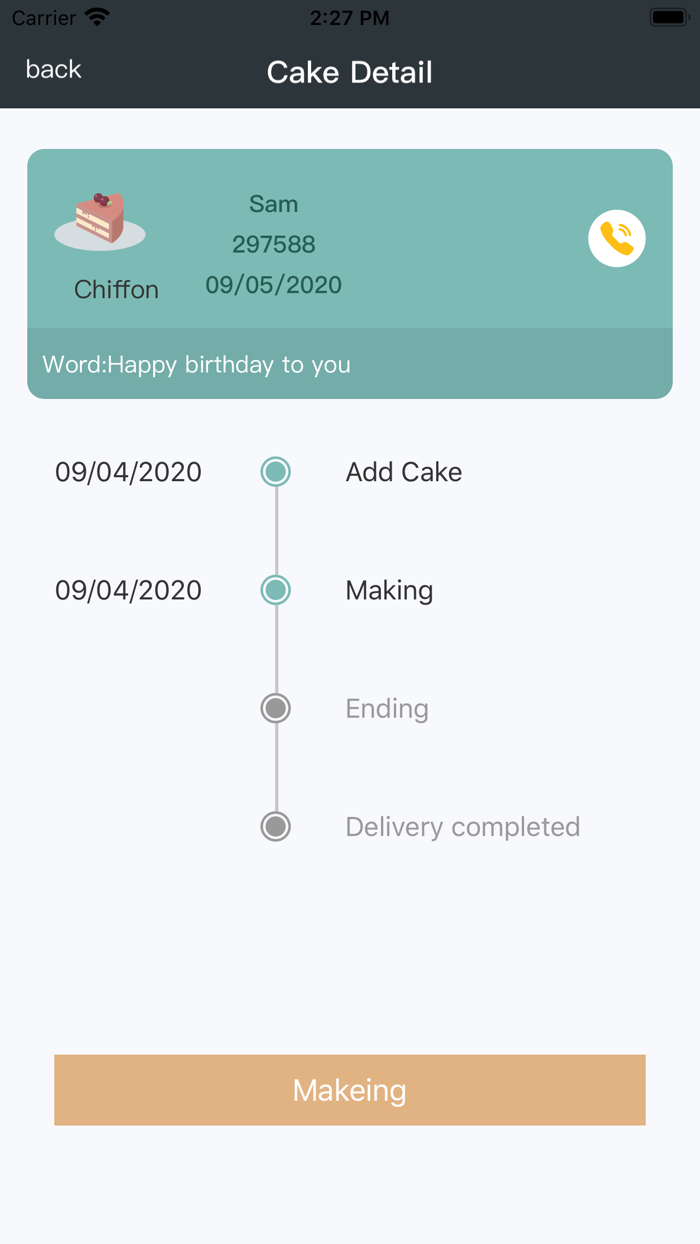700x1244 pixels.
Task: Select the Add Cake timeline dot
Action: pyautogui.click(x=275, y=471)
